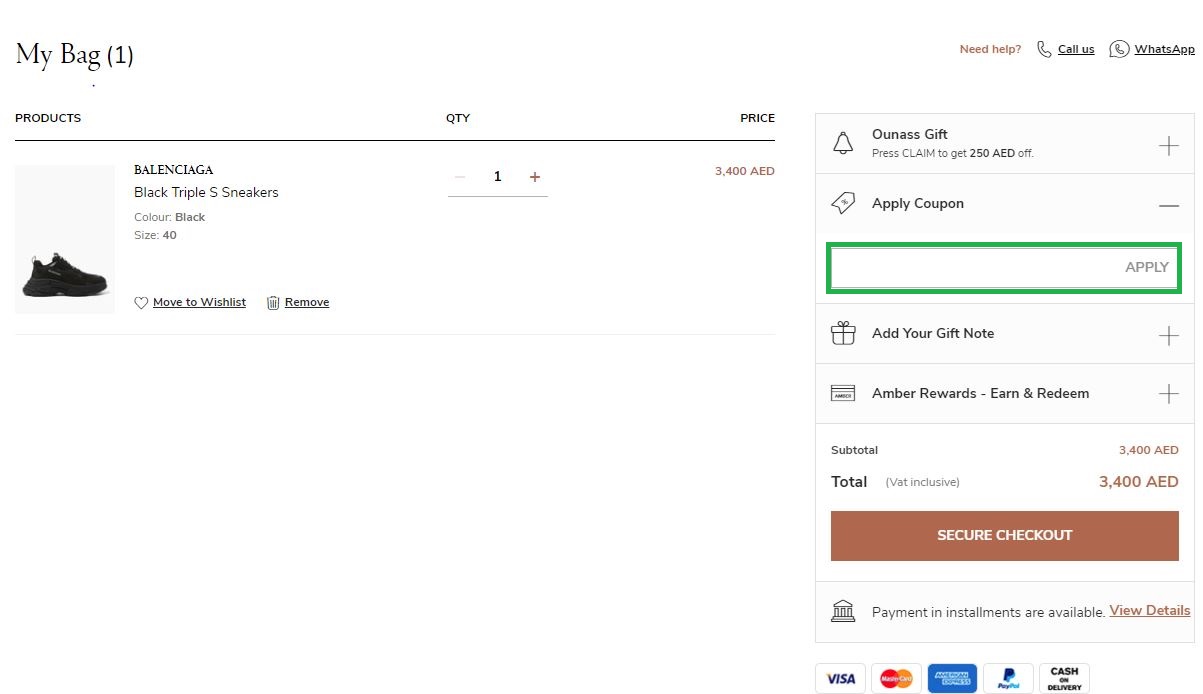1203x694 pixels.
Task: Decrease quantity with the minus stepper
Action: pyautogui.click(x=460, y=176)
